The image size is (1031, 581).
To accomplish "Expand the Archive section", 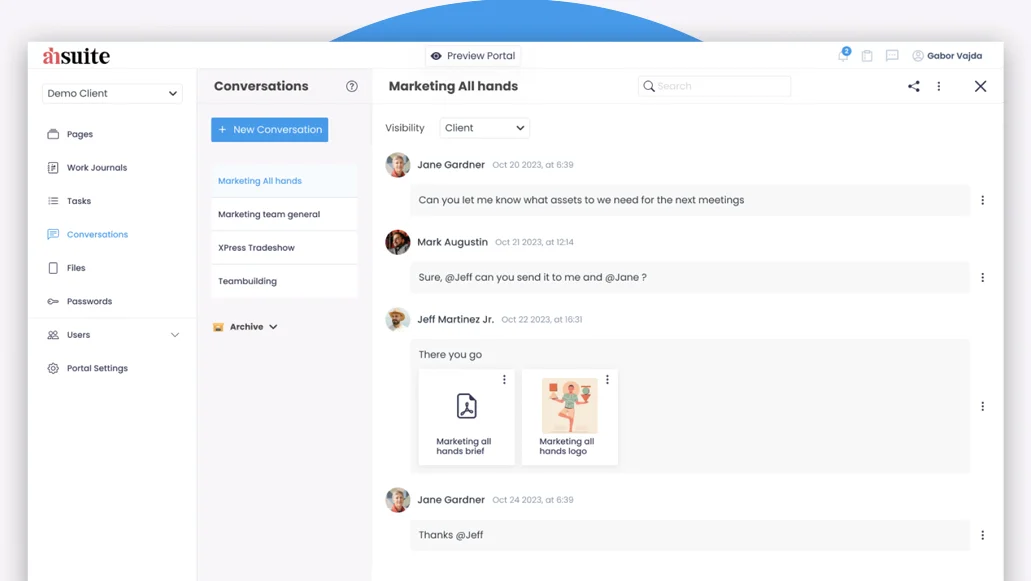I will 246,327.
